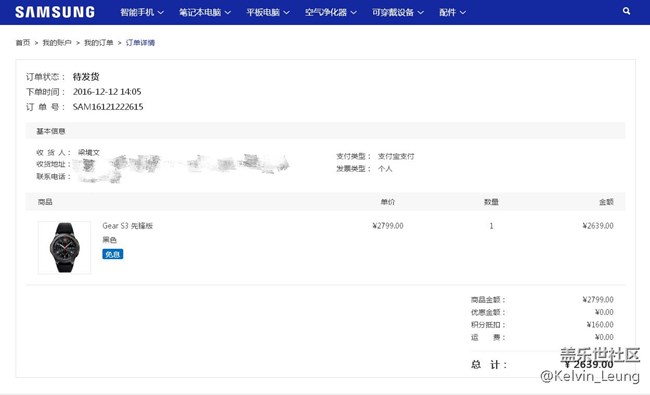
Task: Click the 总计 total ¥2639.00
Action: click(x=589, y=364)
